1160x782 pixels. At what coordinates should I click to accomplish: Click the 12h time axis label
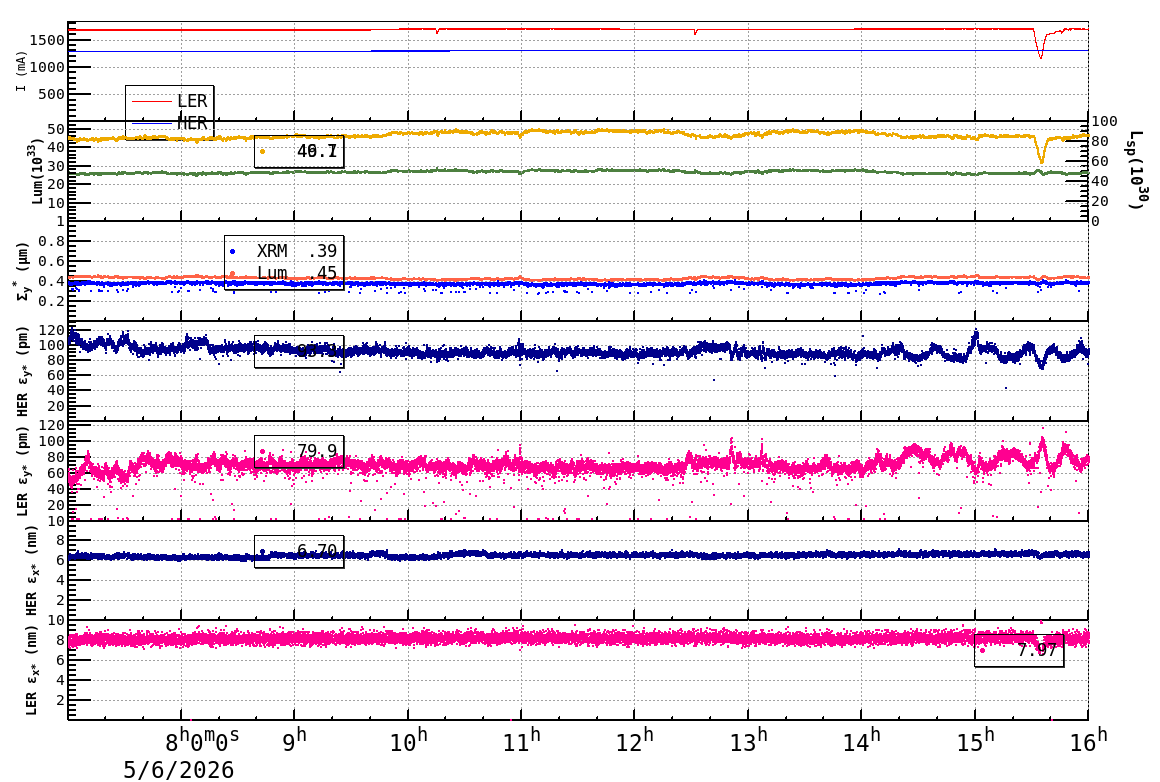click(x=634, y=741)
